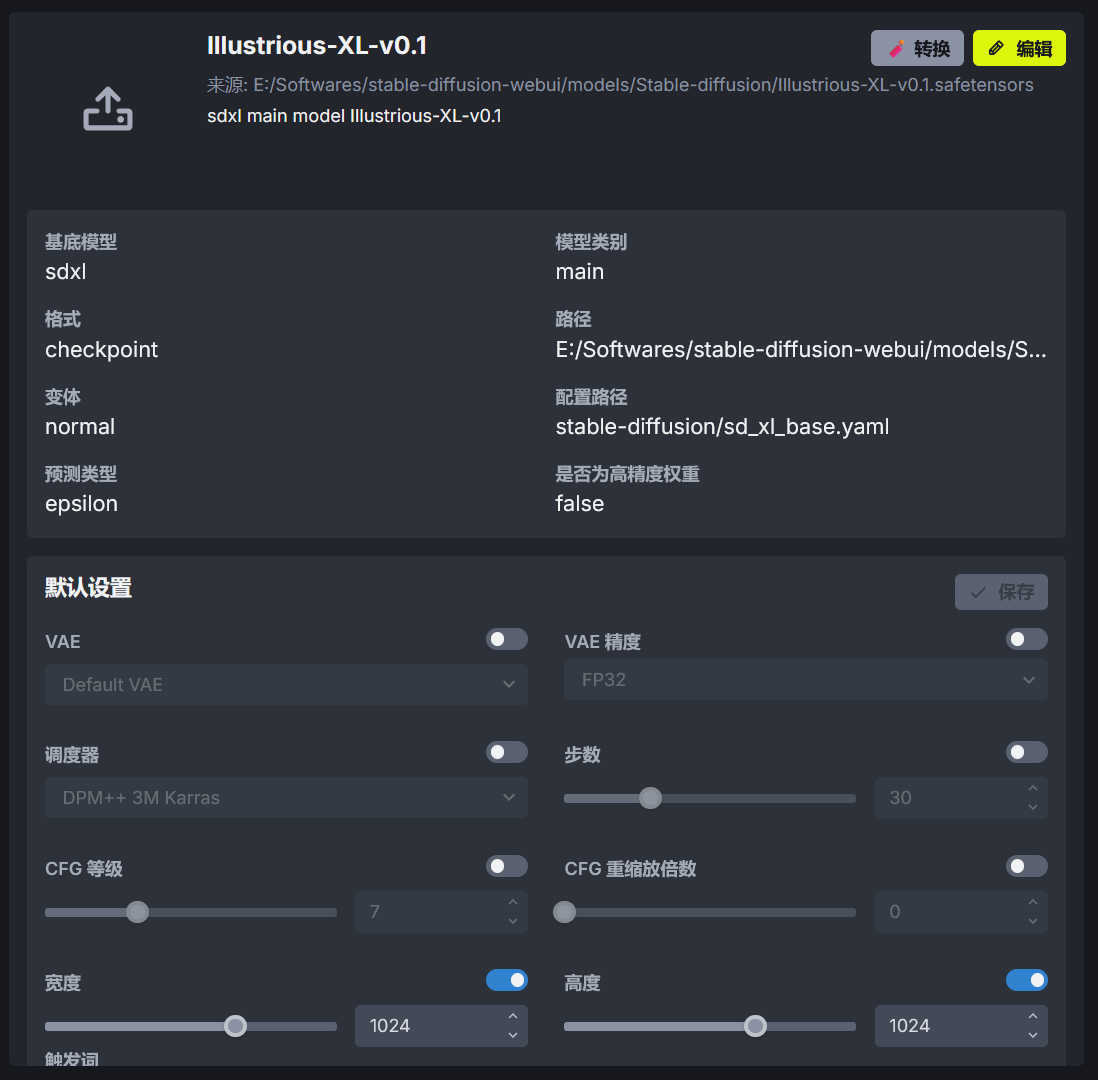This screenshot has height=1080, width=1098.
Task: Click the model image upload icon
Action: [107, 109]
